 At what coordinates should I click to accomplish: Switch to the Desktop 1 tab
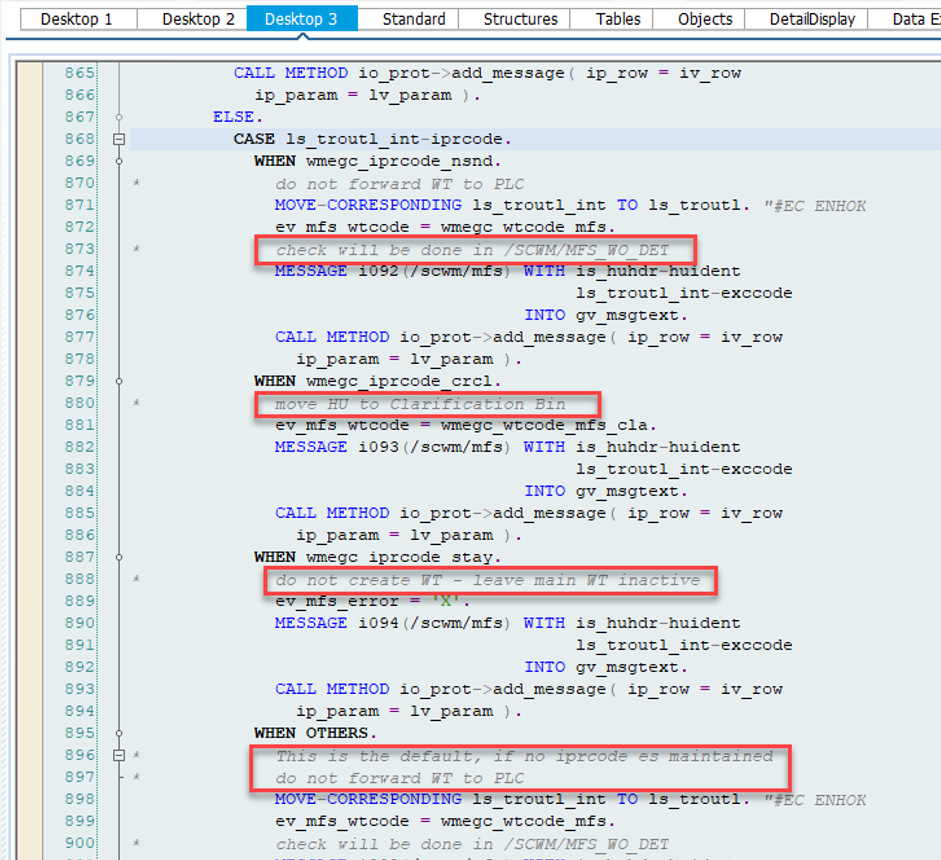(77, 19)
